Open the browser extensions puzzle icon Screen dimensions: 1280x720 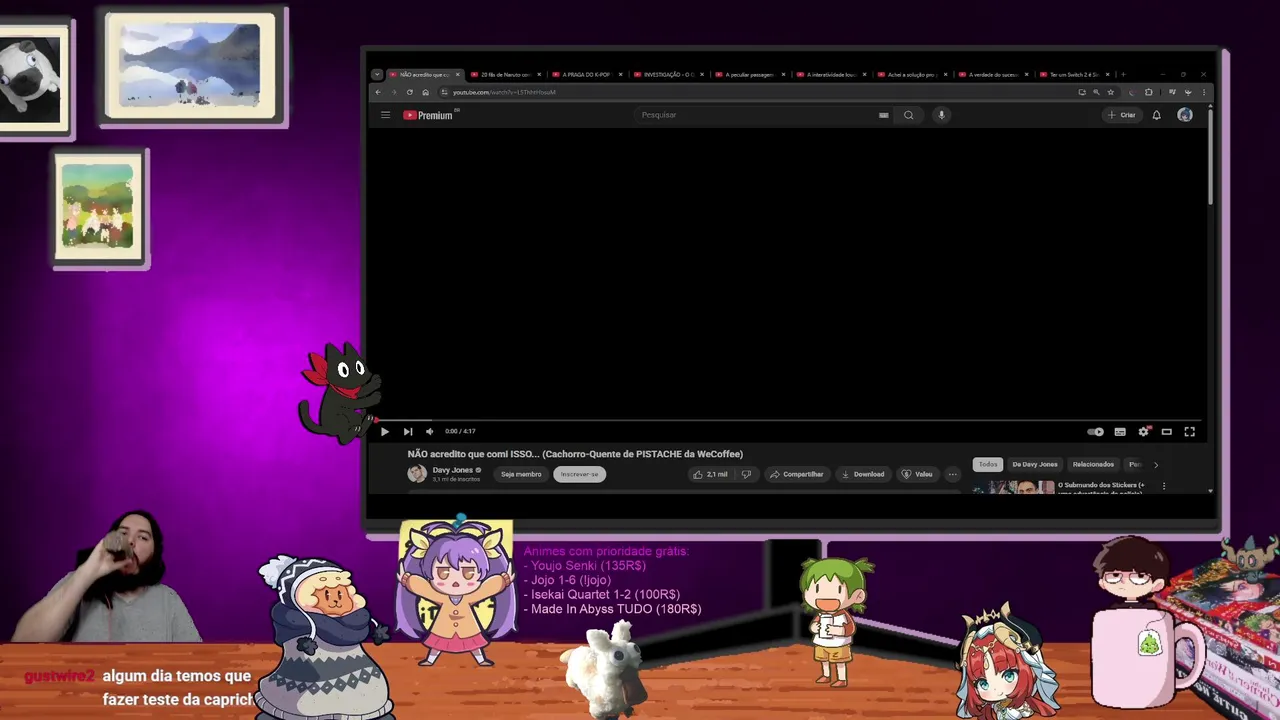(x=1148, y=92)
